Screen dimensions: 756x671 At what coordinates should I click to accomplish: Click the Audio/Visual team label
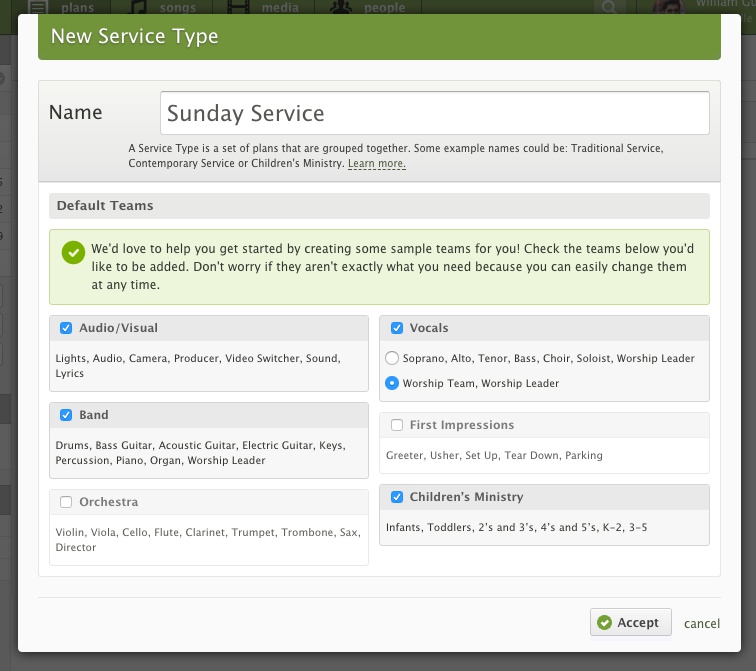(x=119, y=328)
